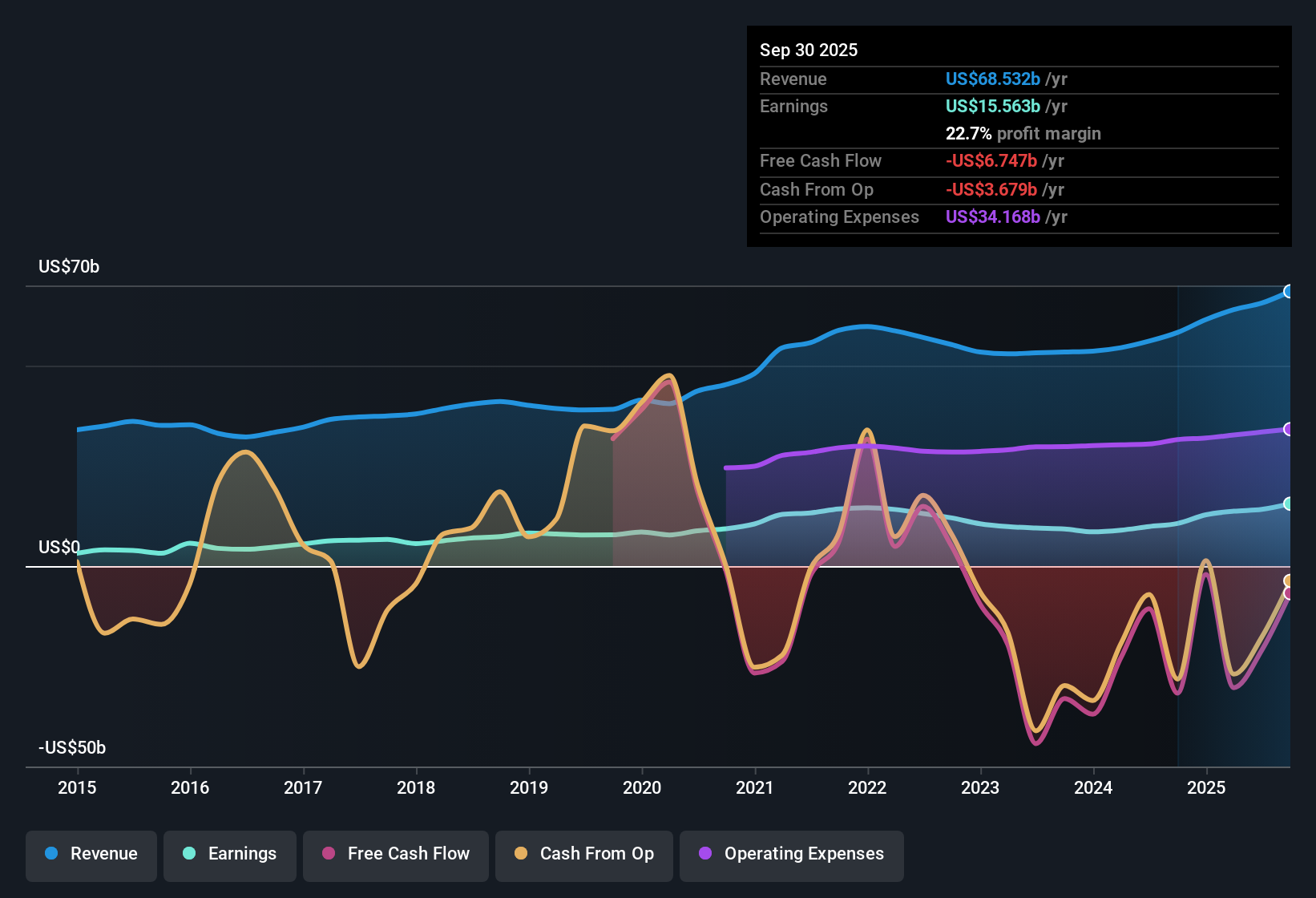Click the -US$6.747b Free Cash Flow value

(990, 161)
